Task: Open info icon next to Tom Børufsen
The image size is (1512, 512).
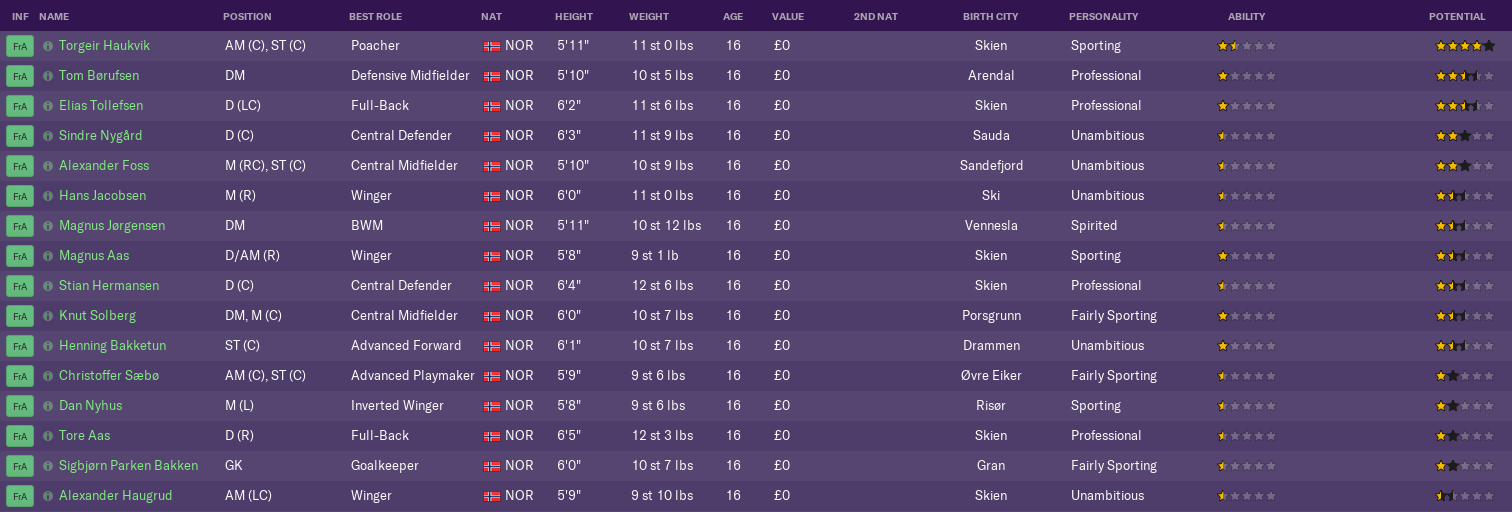Action: tap(48, 76)
